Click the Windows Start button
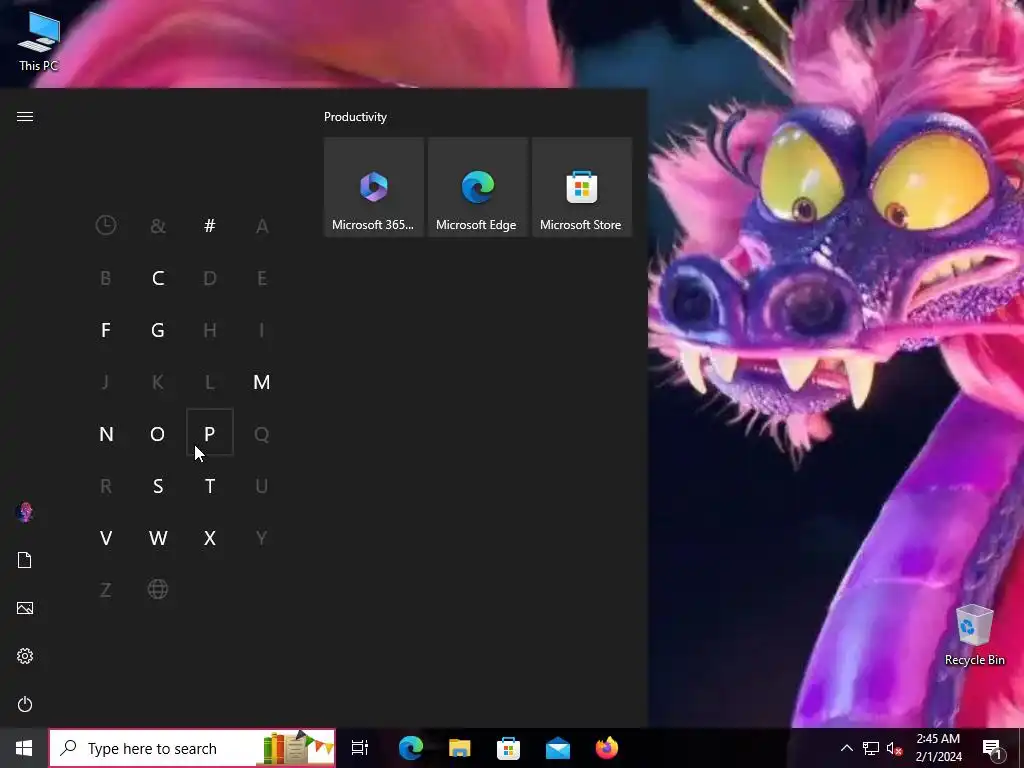The width and height of the screenshot is (1024, 768). click(x=24, y=748)
